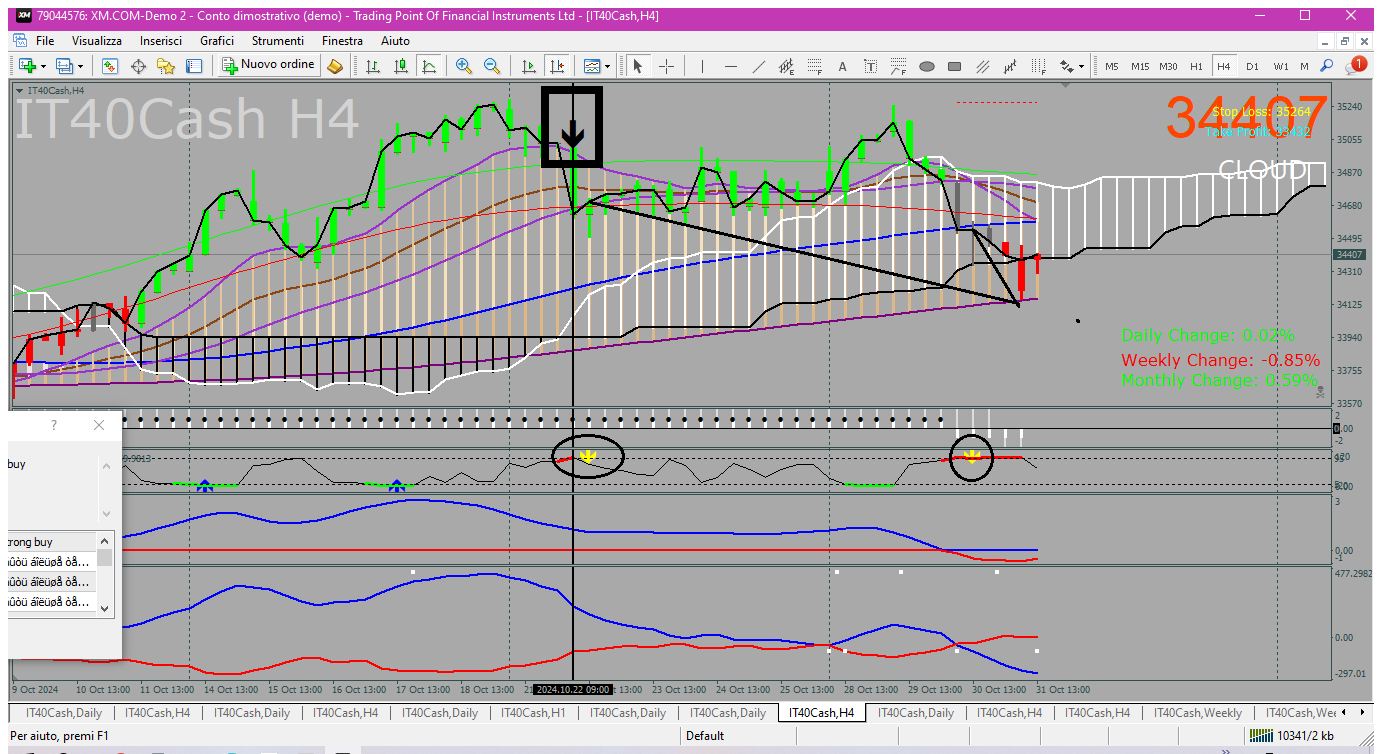Click the Nuovo ordine button
This screenshot has width=1382, height=754.
coord(269,65)
